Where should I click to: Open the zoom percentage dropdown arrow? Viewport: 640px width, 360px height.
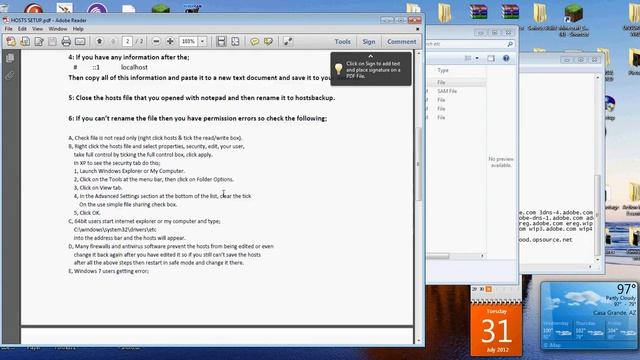tap(202, 42)
